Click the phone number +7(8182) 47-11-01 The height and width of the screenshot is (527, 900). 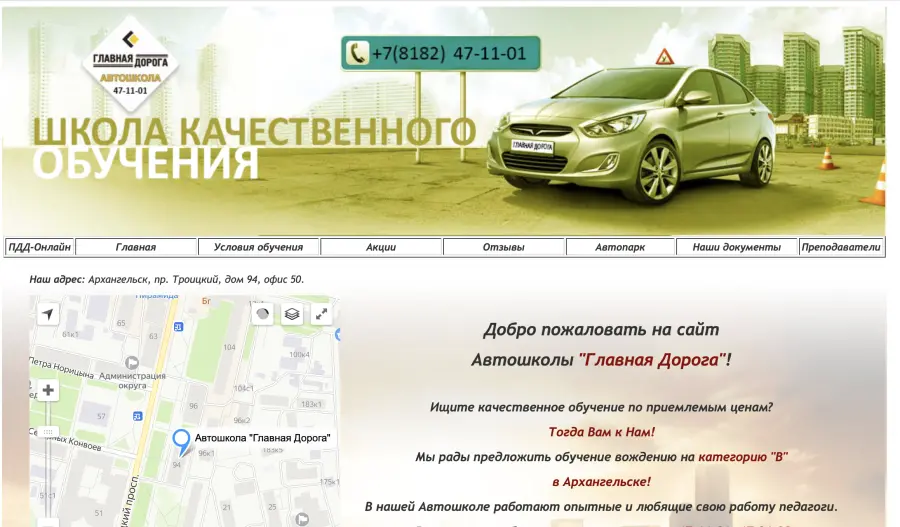point(449,53)
